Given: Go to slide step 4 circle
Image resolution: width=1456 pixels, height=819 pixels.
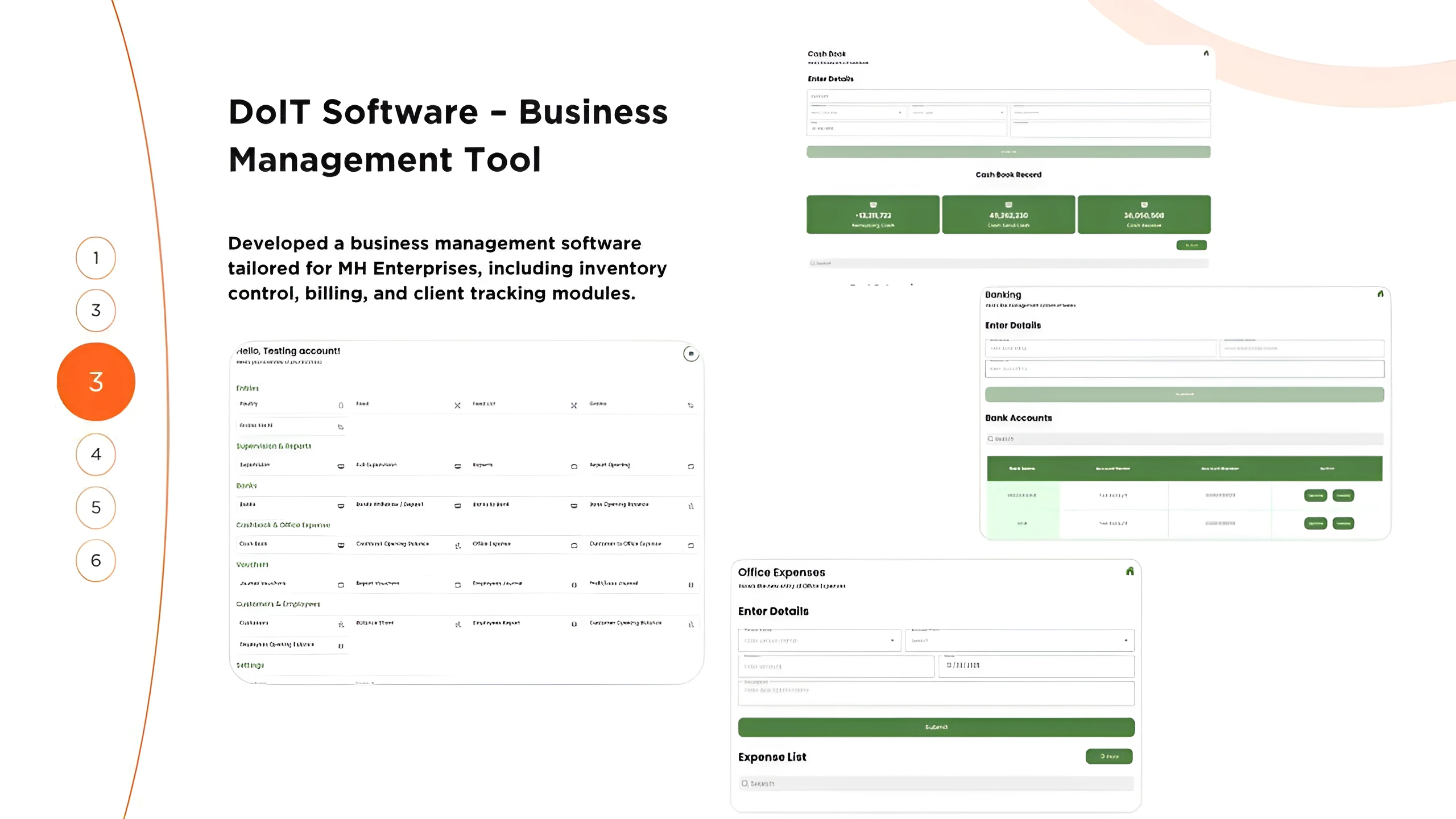Looking at the screenshot, I should click(96, 454).
